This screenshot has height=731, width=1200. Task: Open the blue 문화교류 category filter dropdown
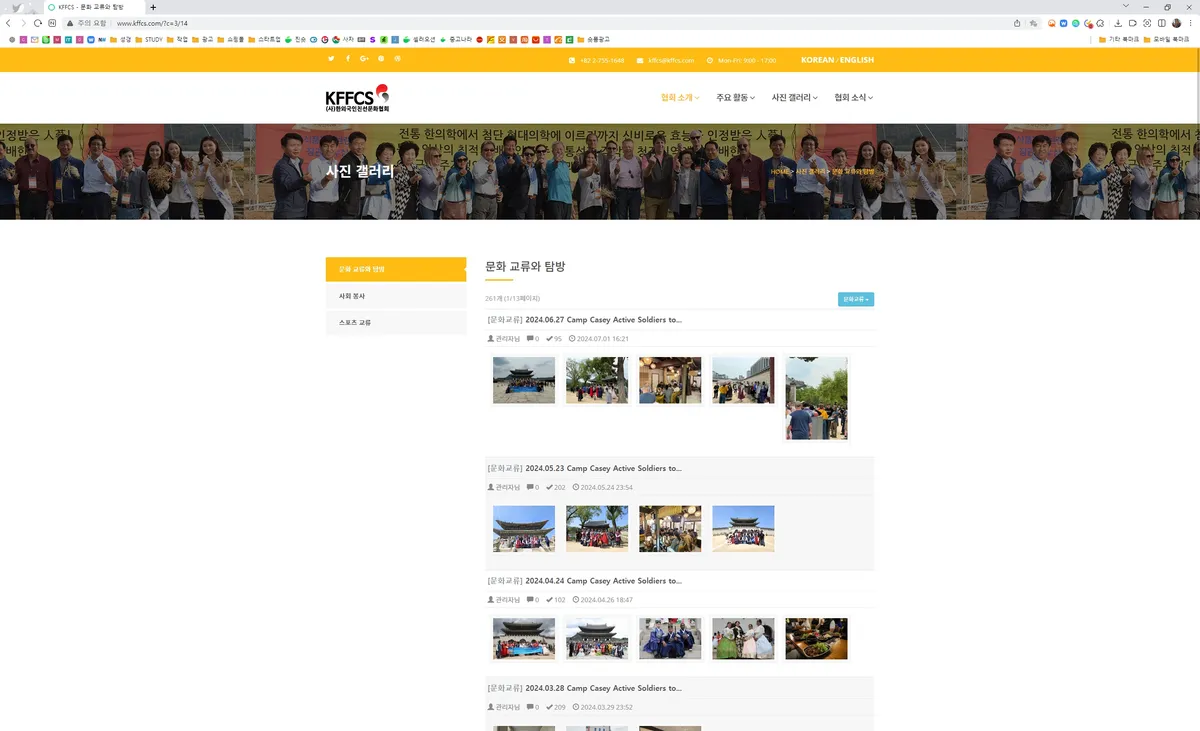[856, 299]
